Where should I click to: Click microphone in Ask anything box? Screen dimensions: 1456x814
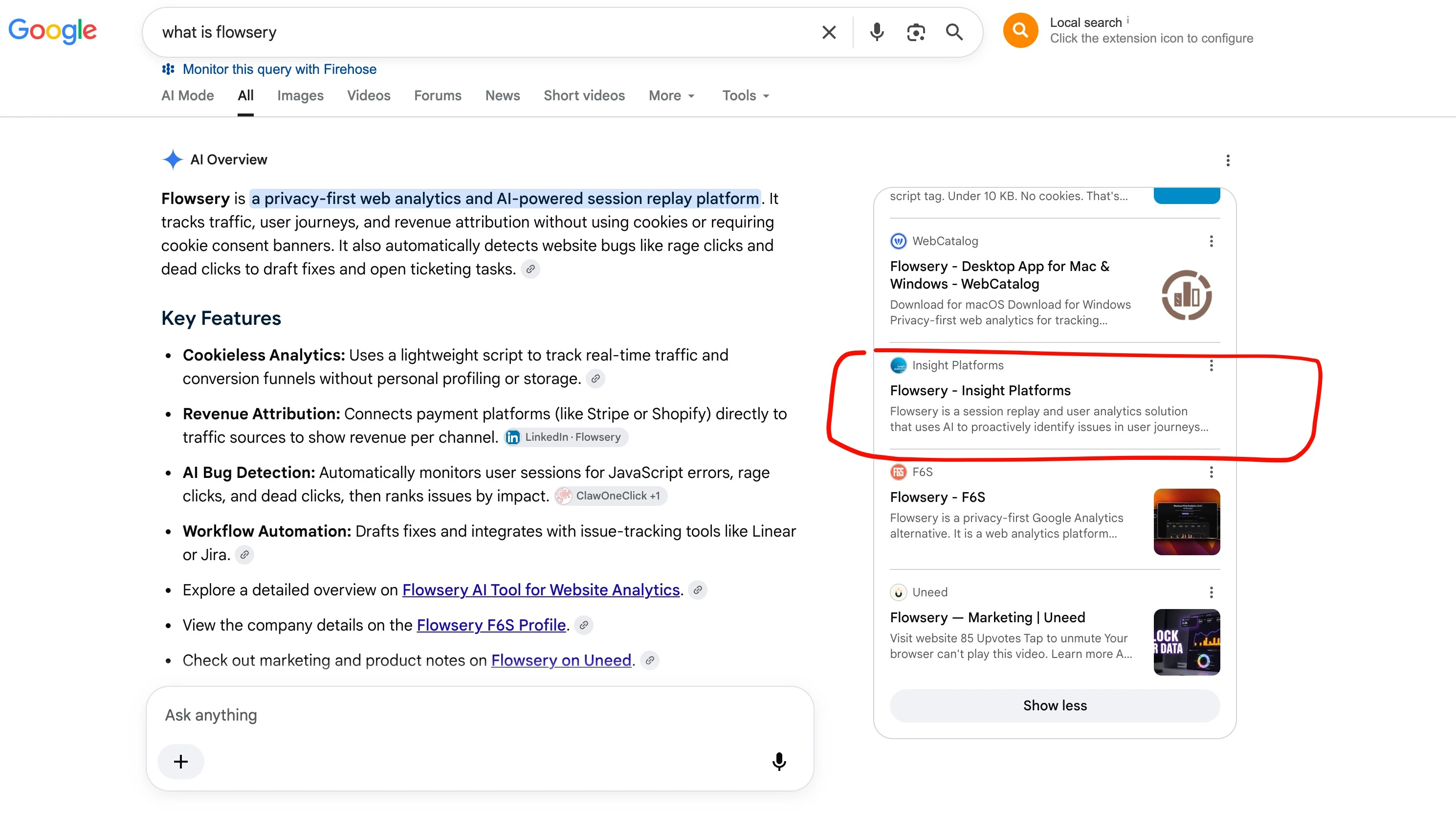[779, 761]
